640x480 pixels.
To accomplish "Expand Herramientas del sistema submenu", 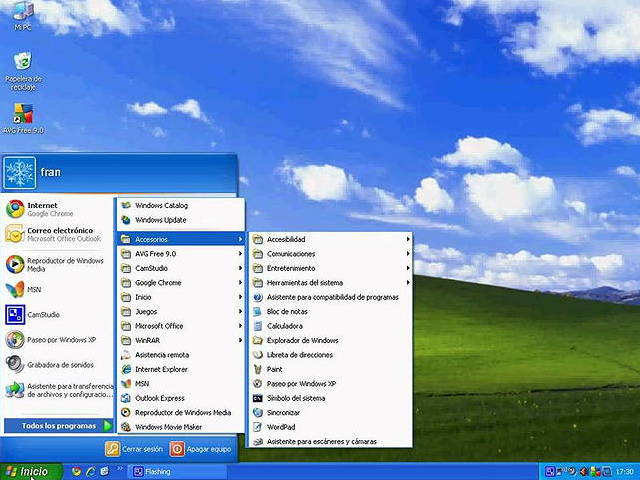I will pyautogui.click(x=331, y=283).
